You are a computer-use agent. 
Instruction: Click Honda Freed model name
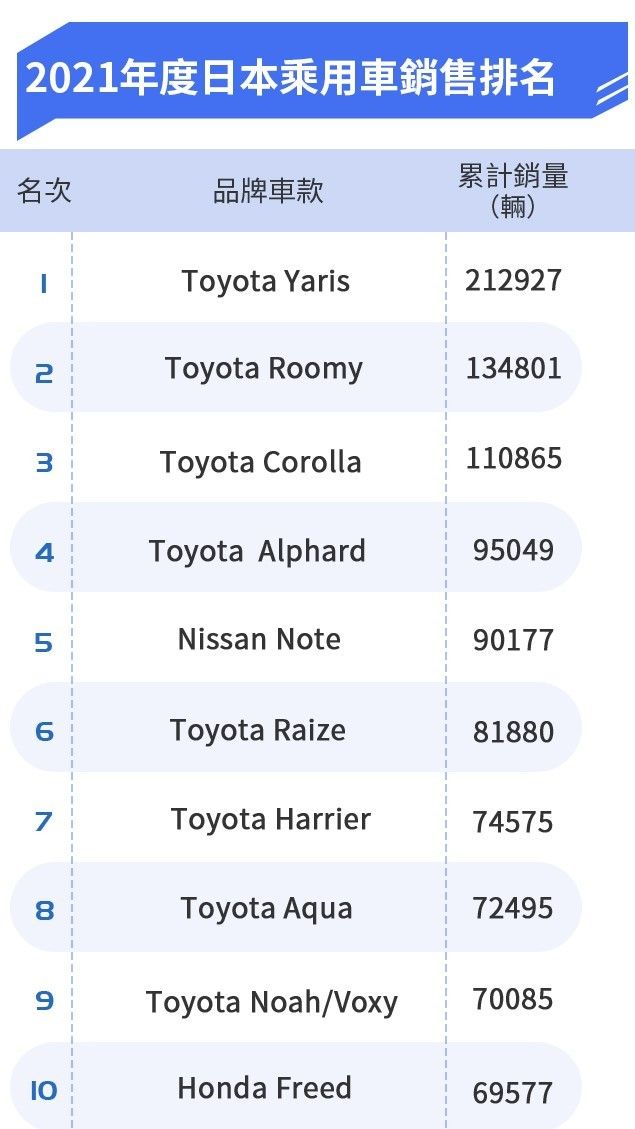click(264, 1087)
